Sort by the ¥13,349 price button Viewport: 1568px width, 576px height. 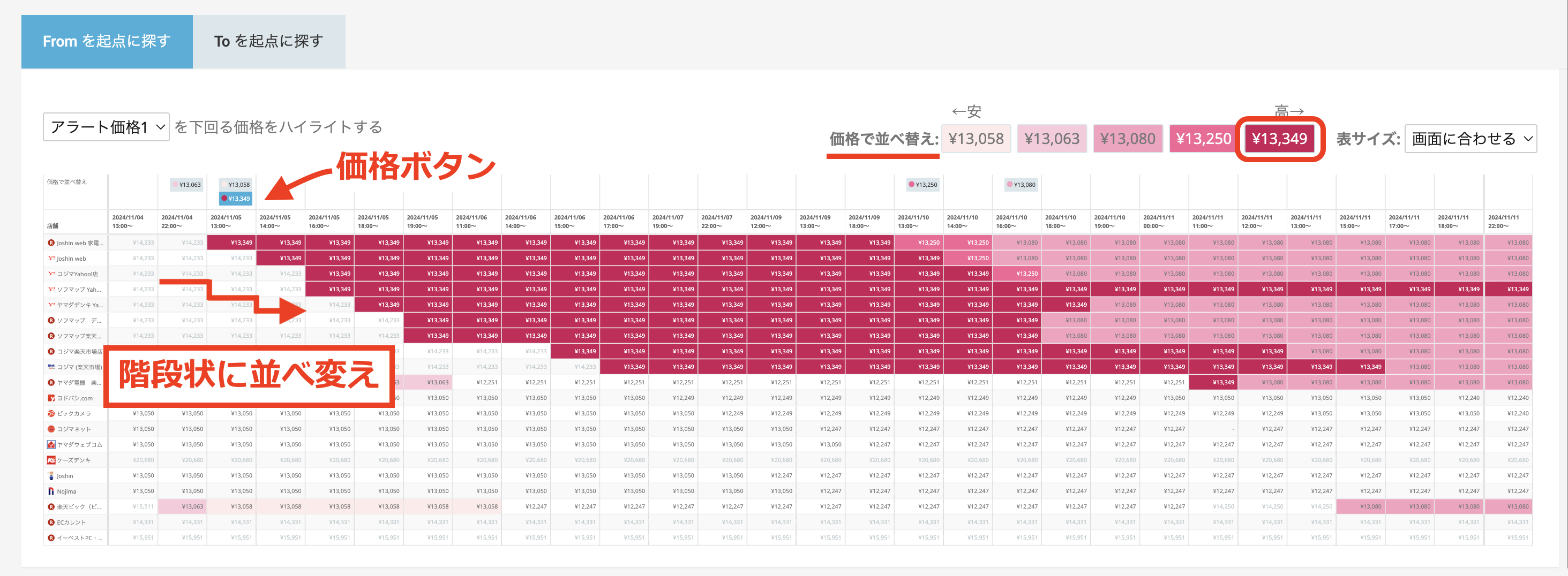[x=1279, y=139]
